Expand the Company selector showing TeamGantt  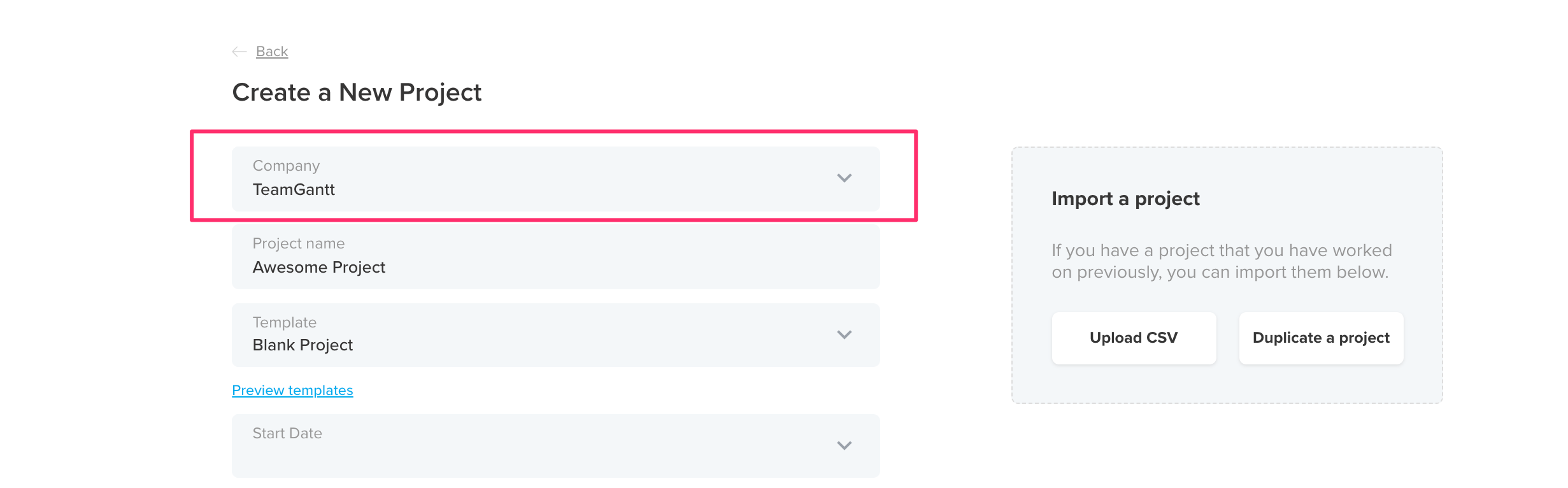pyautogui.click(x=554, y=179)
